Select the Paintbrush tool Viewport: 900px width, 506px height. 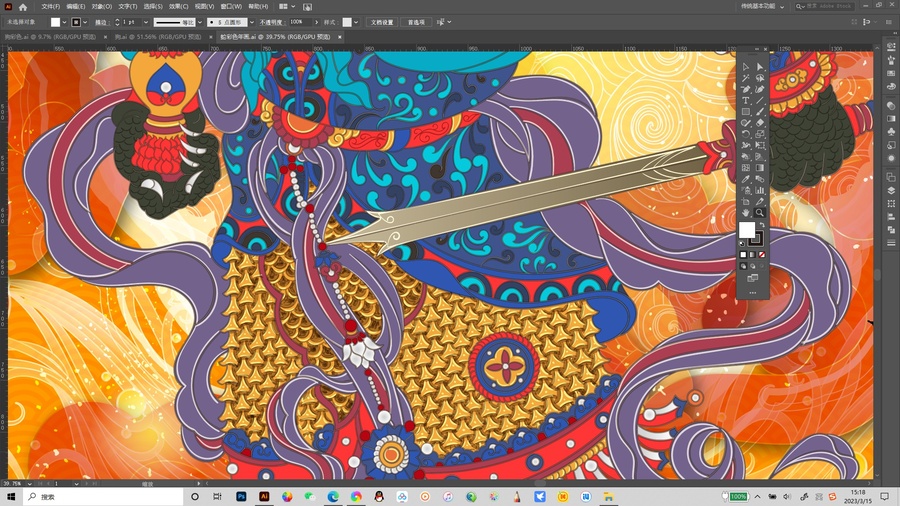[x=760, y=112]
